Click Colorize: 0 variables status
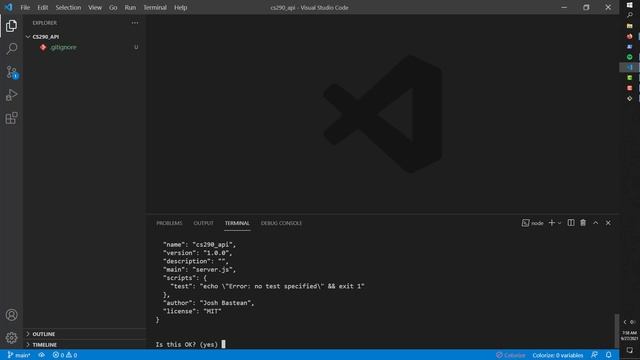 pos(558,355)
